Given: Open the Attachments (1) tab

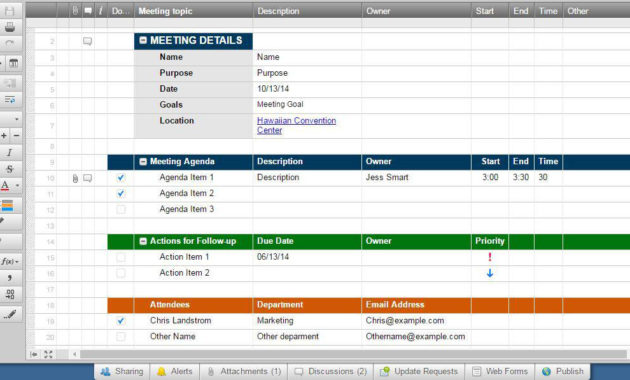Looking at the screenshot, I should pyautogui.click(x=244, y=371).
